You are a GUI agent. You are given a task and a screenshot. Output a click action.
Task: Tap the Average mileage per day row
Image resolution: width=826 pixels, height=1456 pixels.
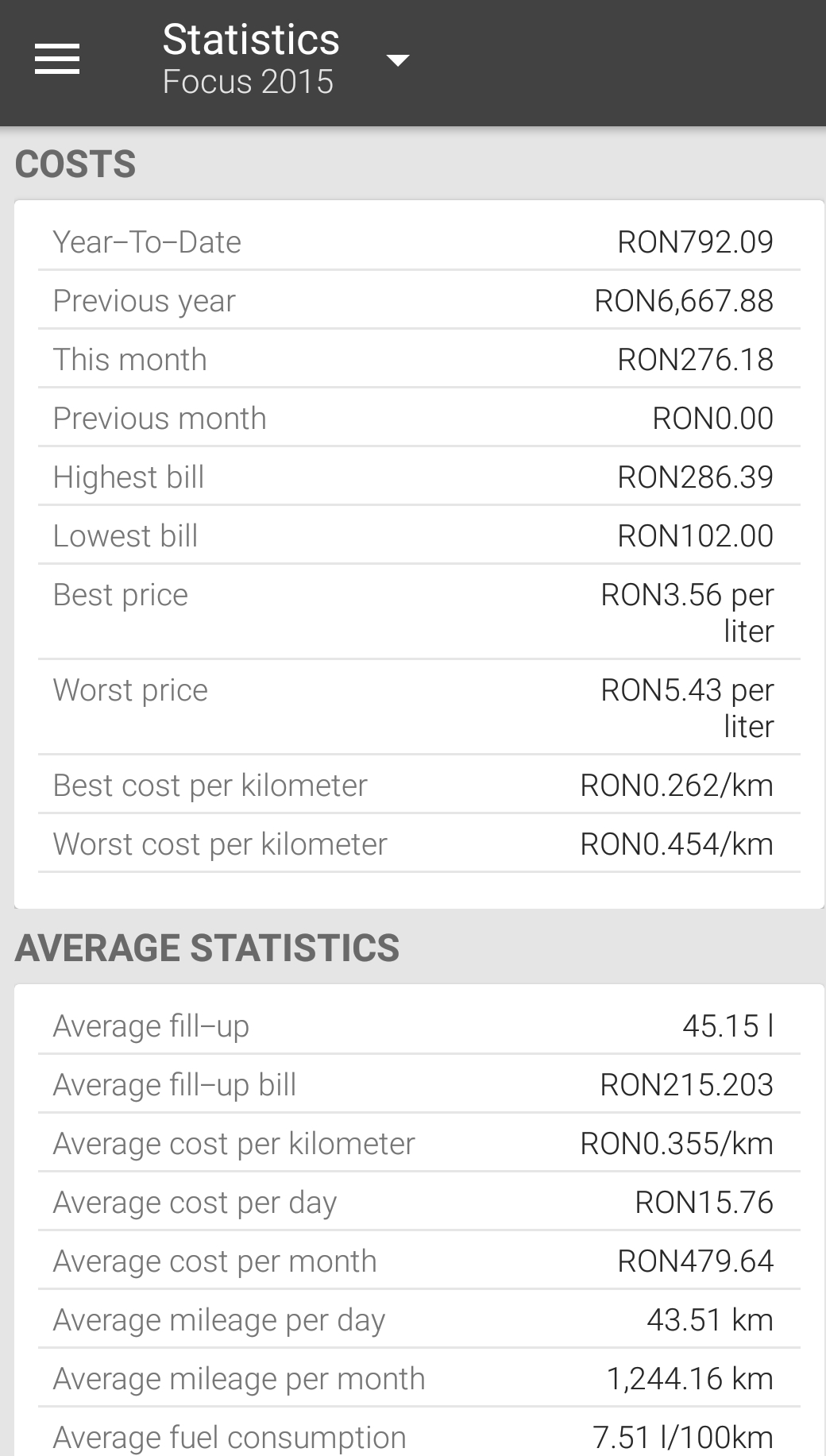click(419, 1319)
